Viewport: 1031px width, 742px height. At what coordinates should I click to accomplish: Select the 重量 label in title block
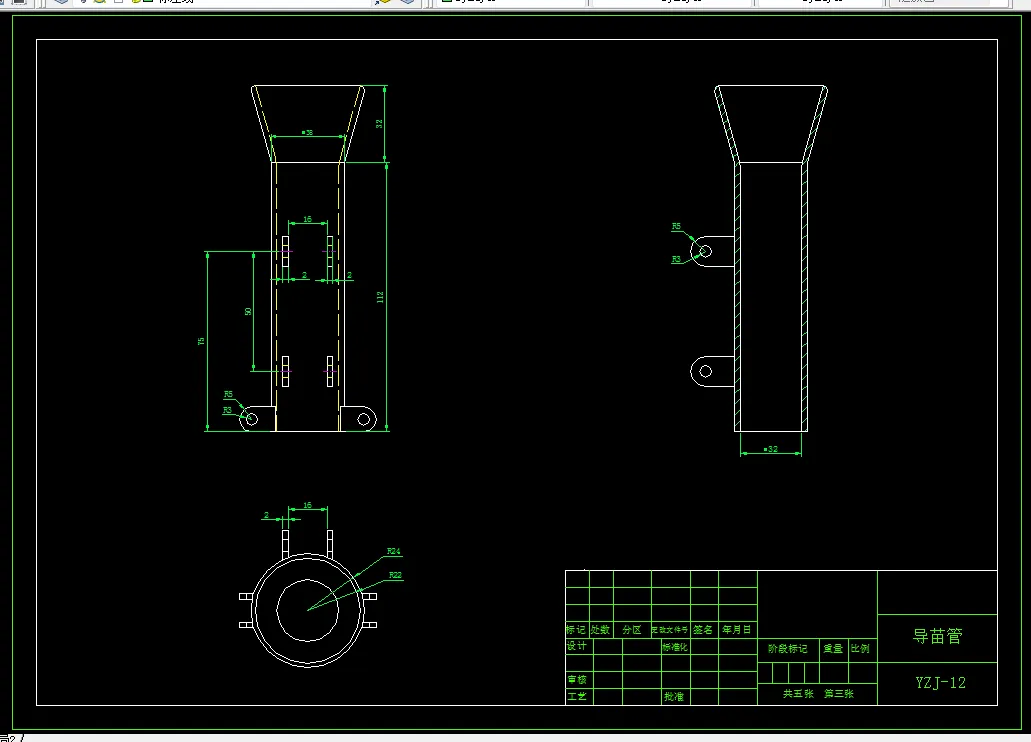coord(833,649)
